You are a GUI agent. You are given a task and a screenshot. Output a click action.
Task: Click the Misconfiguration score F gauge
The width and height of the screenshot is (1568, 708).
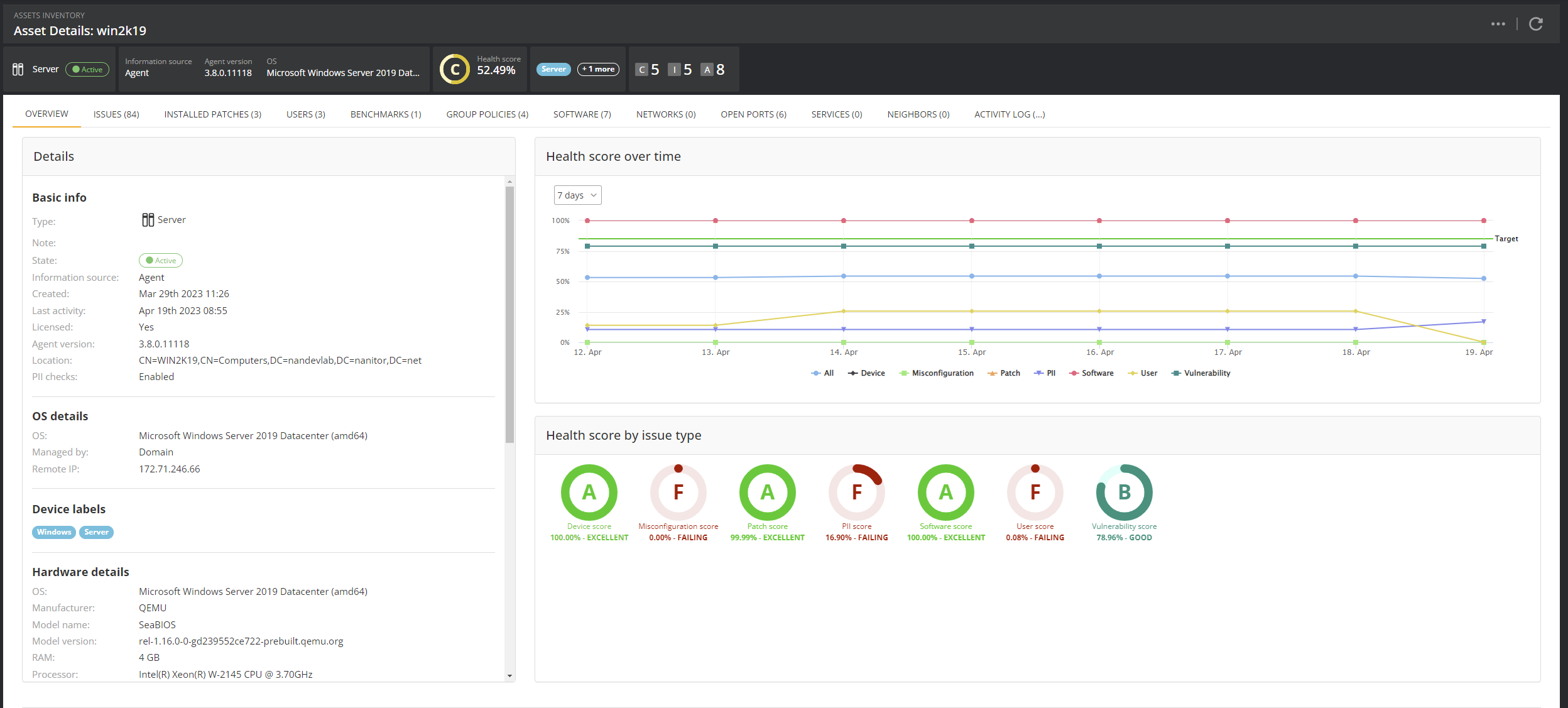pos(678,492)
